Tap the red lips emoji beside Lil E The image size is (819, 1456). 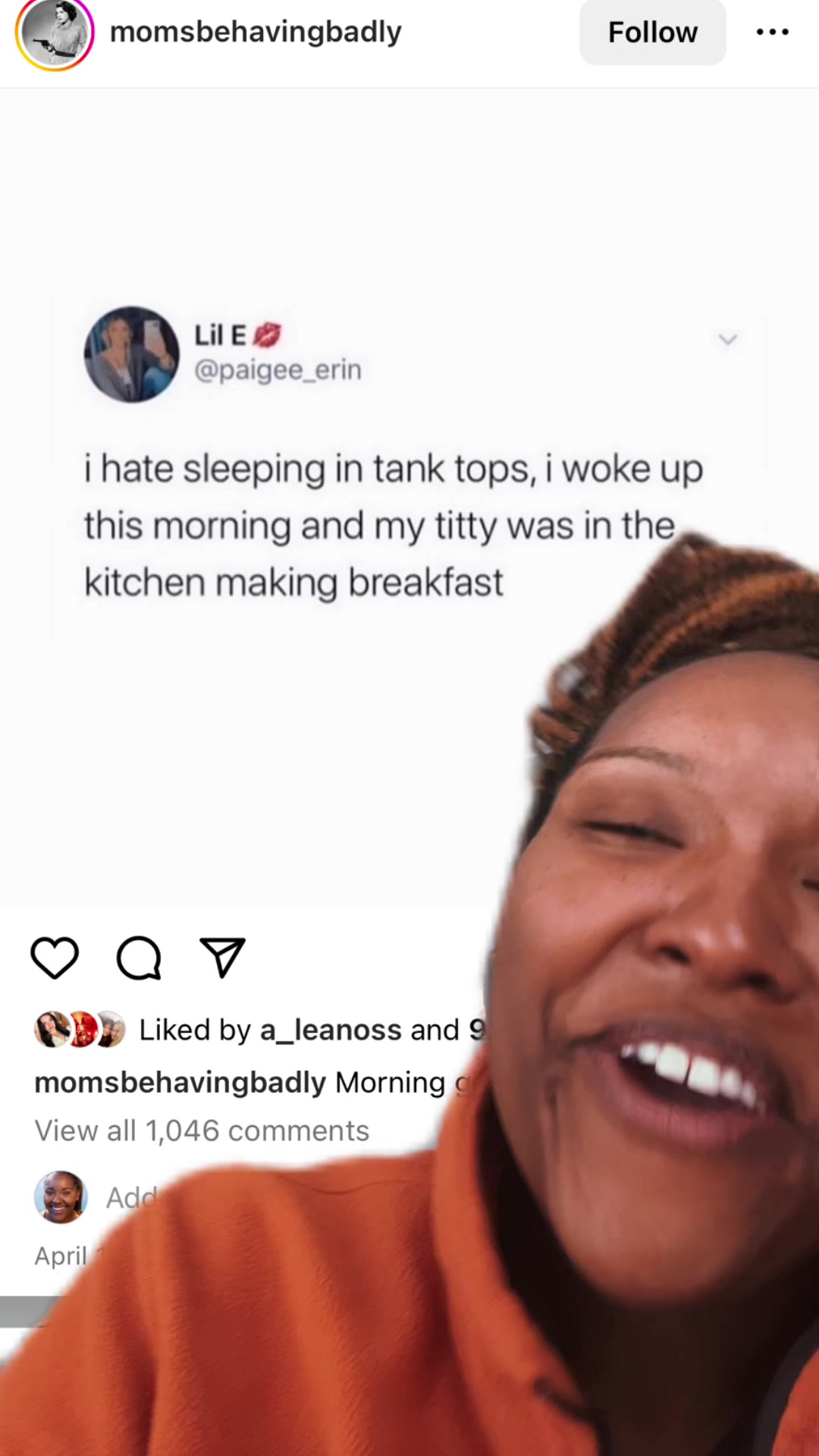pyautogui.click(x=266, y=334)
